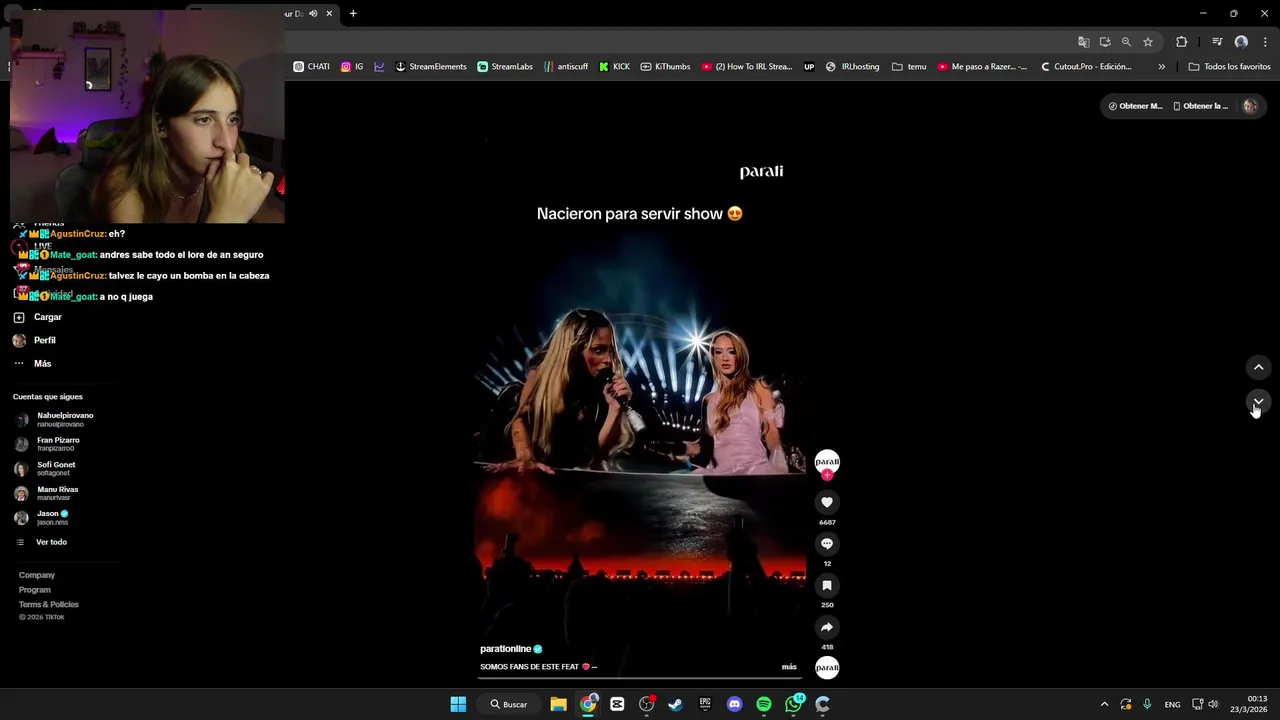Open the IG Instagram bookmark
This screenshot has width=1280, height=720.
(352, 67)
